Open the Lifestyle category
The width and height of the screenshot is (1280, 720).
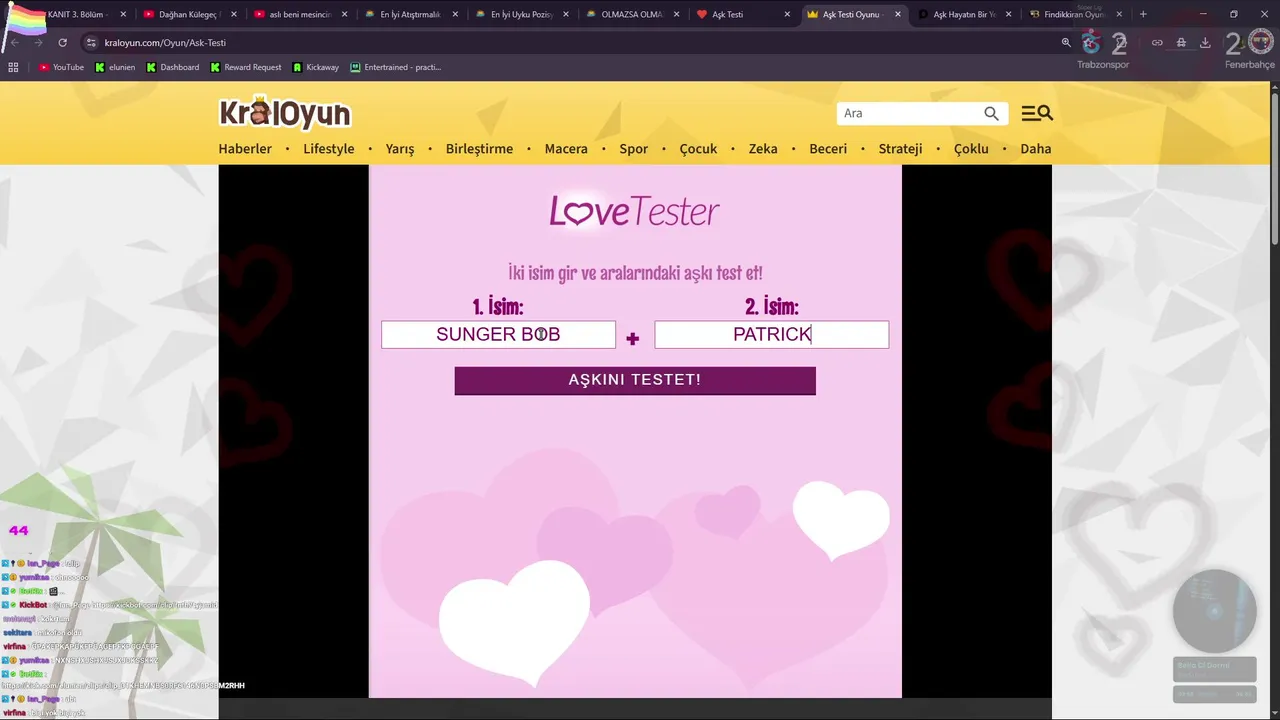click(x=329, y=149)
